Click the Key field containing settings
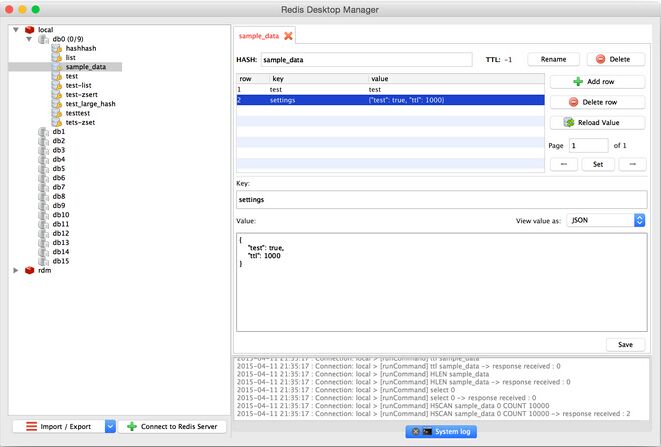This screenshot has width=661, height=447. (441, 199)
